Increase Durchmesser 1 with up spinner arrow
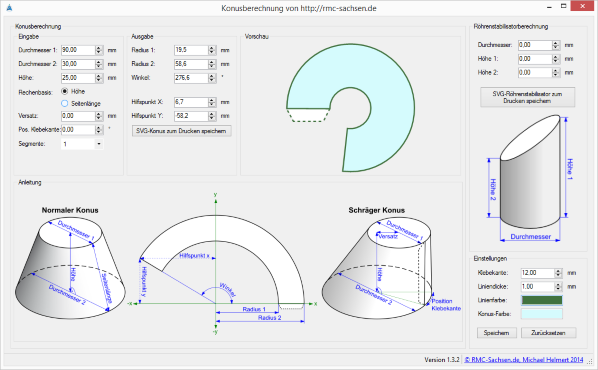Image resolution: width=598 pixels, height=370 pixels. click(99, 48)
